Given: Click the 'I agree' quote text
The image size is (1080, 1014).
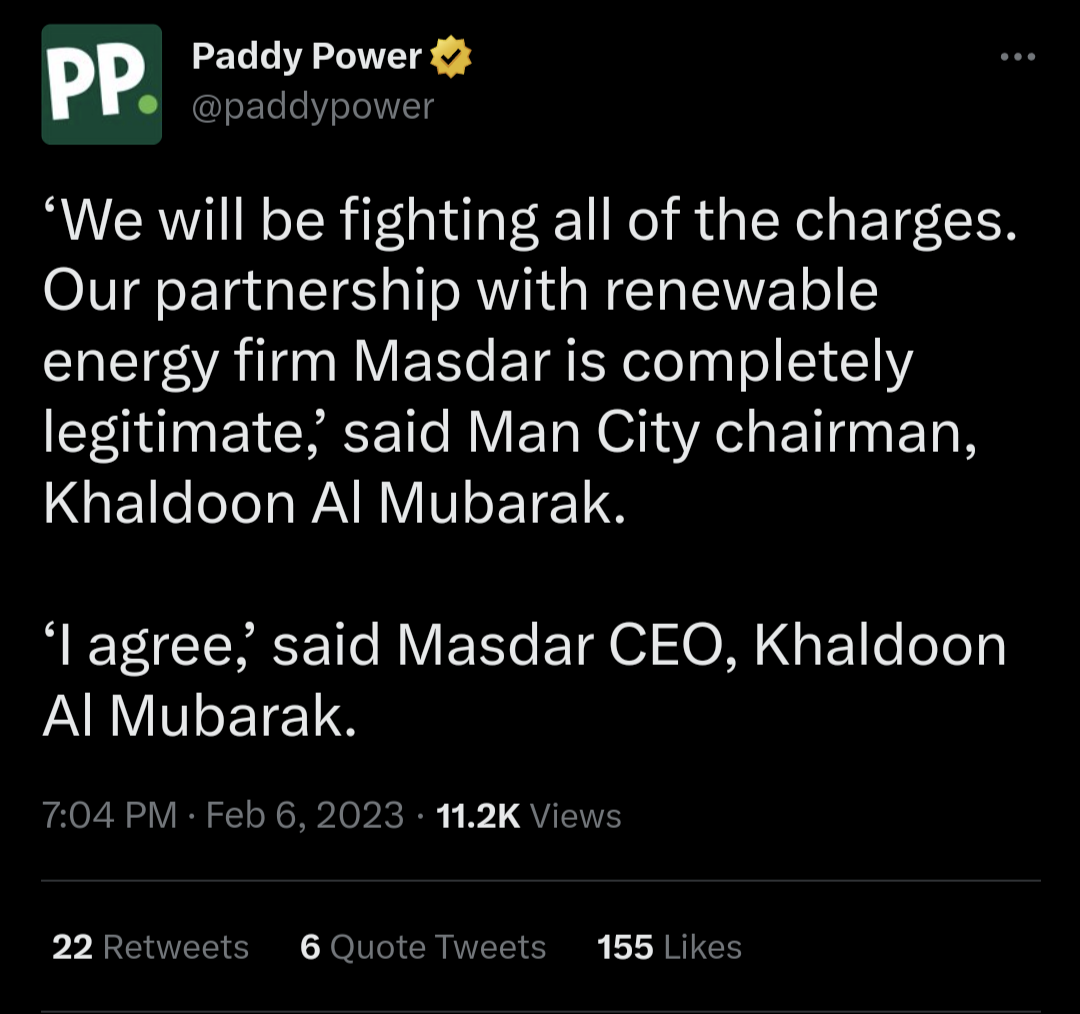Looking at the screenshot, I should pyautogui.click(x=160, y=646).
